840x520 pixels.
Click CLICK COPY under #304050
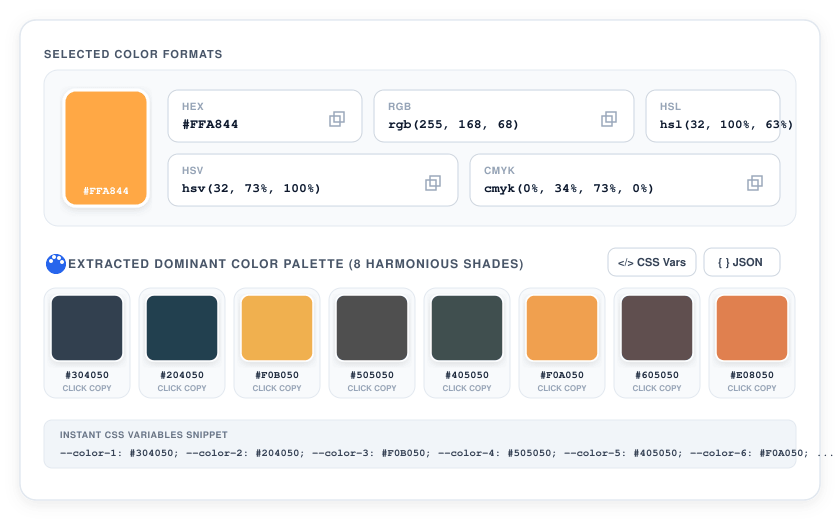87,388
